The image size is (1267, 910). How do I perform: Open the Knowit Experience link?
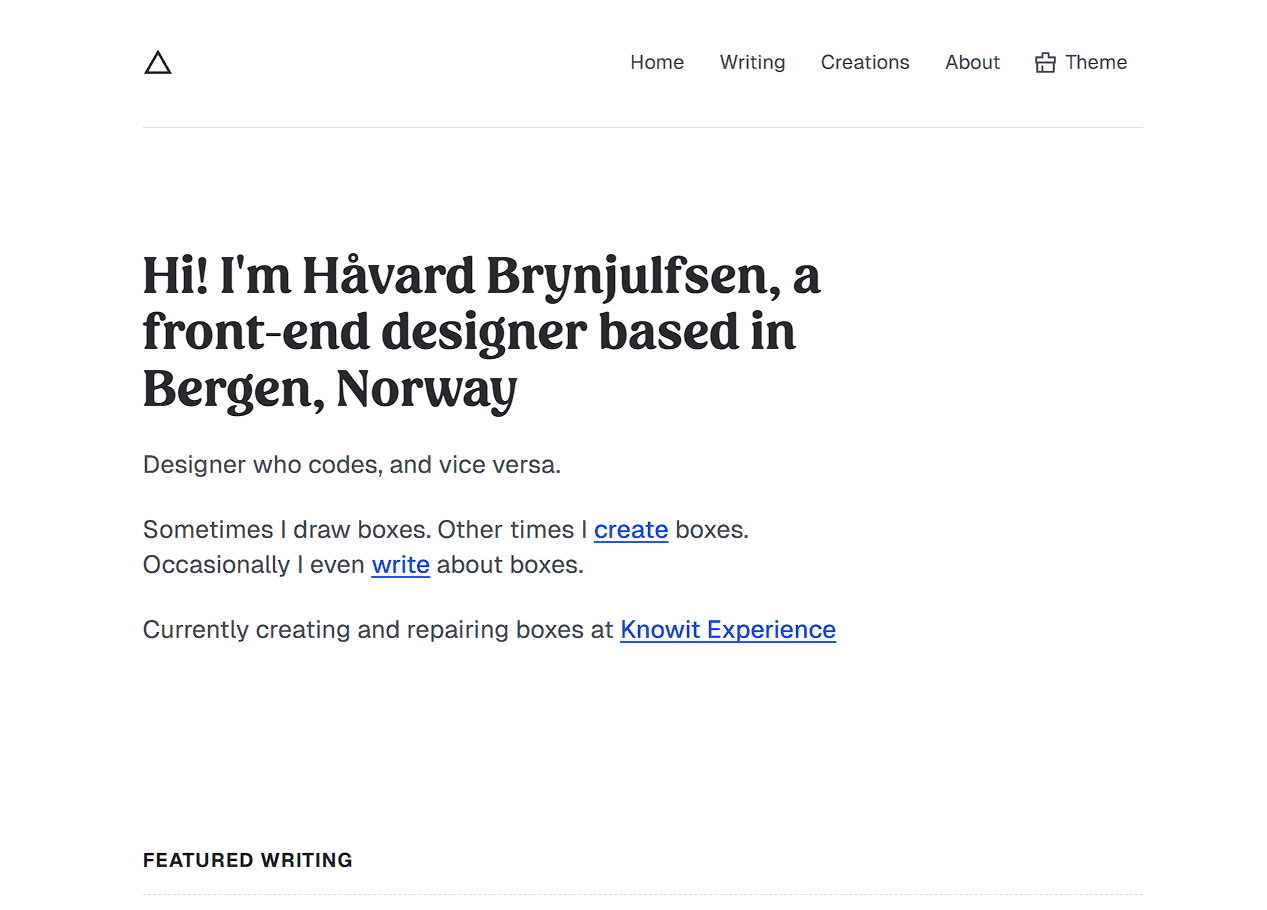point(728,629)
